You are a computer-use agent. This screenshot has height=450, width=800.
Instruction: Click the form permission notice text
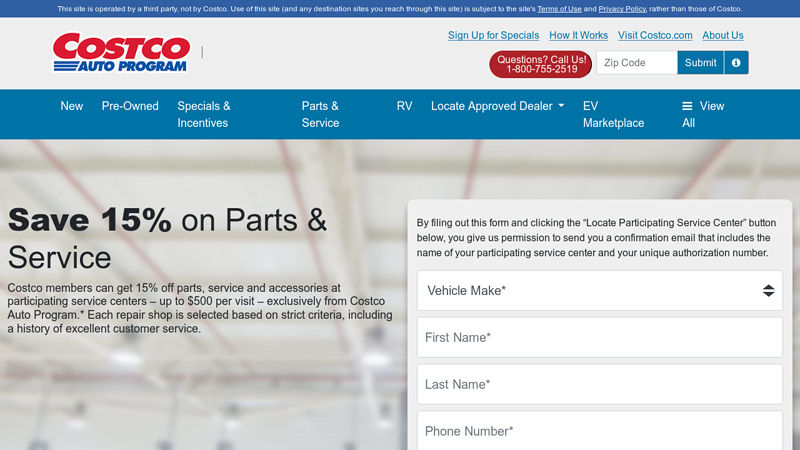pos(596,238)
